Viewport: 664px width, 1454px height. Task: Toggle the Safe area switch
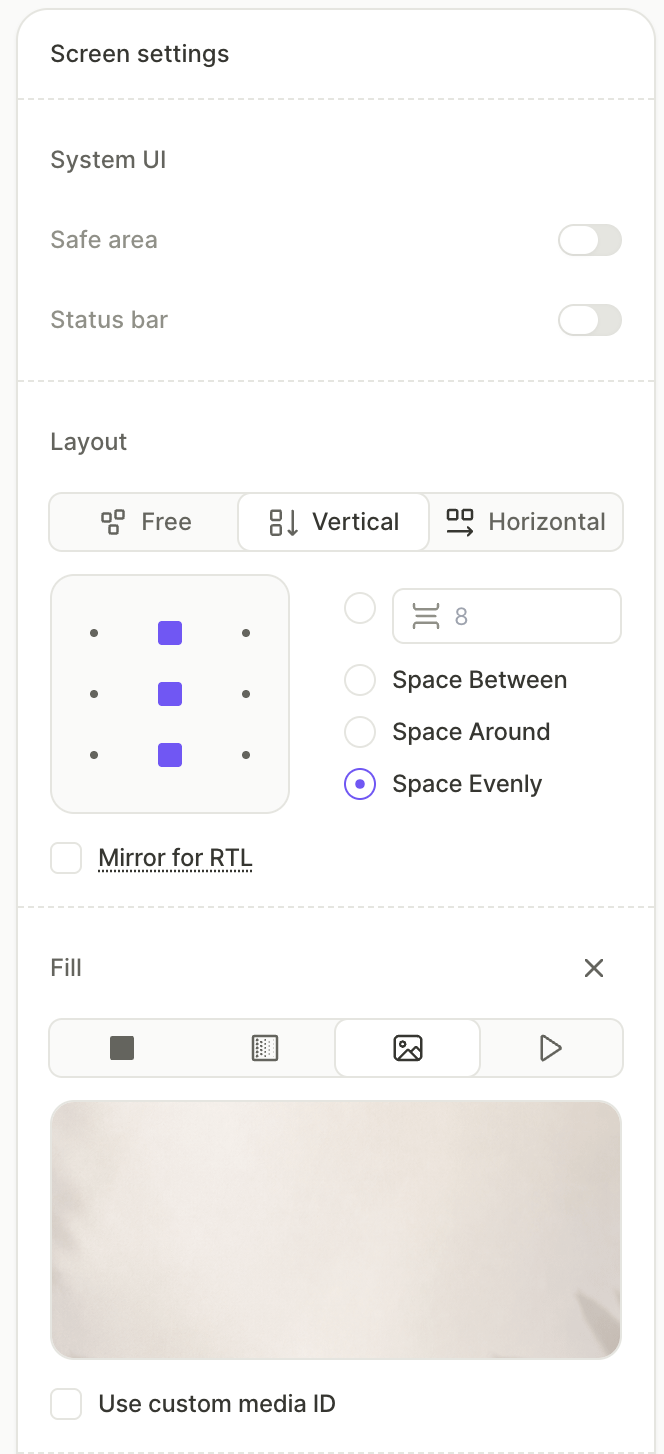tap(590, 240)
